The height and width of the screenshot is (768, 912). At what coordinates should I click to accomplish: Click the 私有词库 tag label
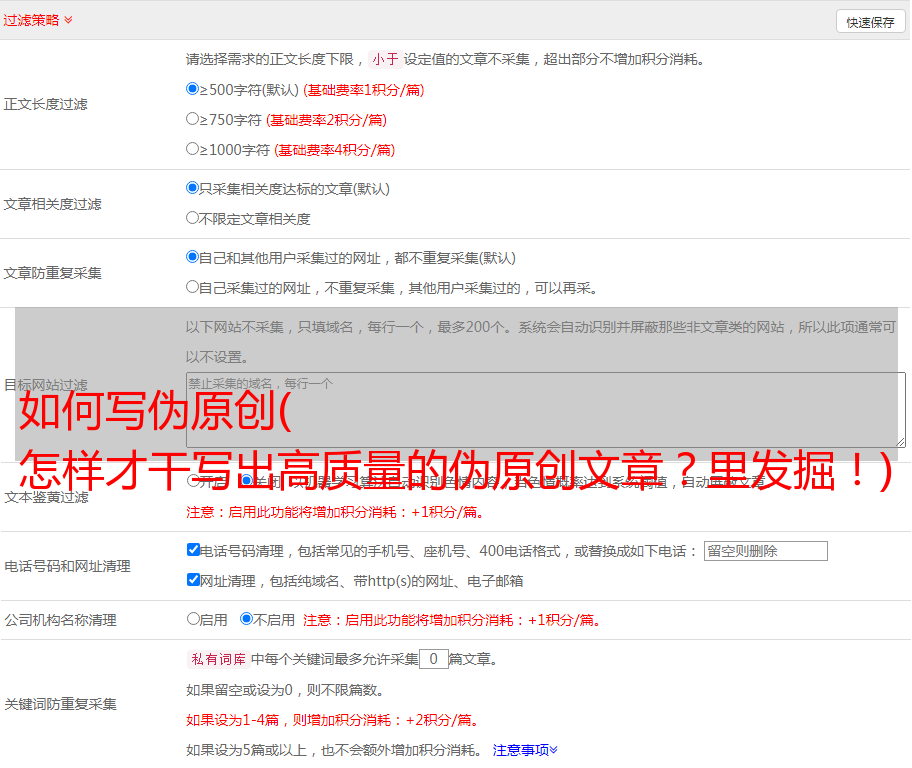pos(217,659)
